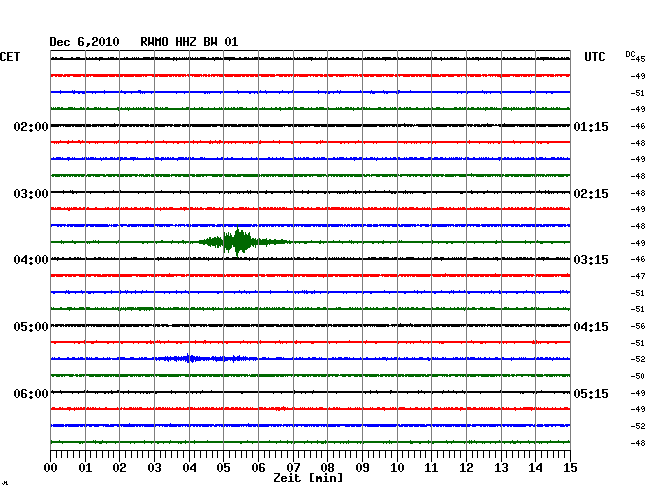Viewport: 650px width, 494px height.
Task: Click the minute axis tick label '04'
Action: 189,467
